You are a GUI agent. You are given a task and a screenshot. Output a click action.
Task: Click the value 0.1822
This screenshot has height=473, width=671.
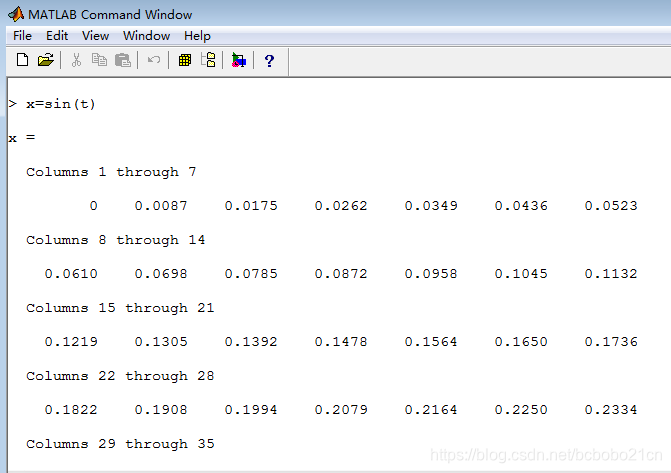coord(71,410)
